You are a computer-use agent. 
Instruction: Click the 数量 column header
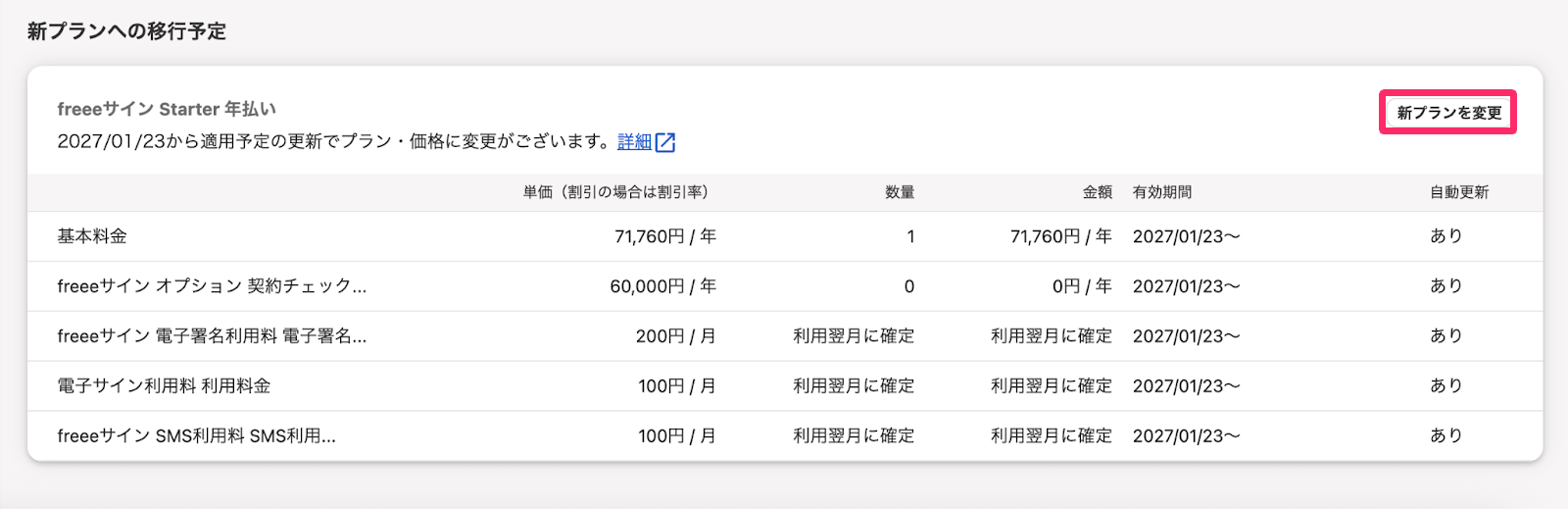tap(900, 192)
